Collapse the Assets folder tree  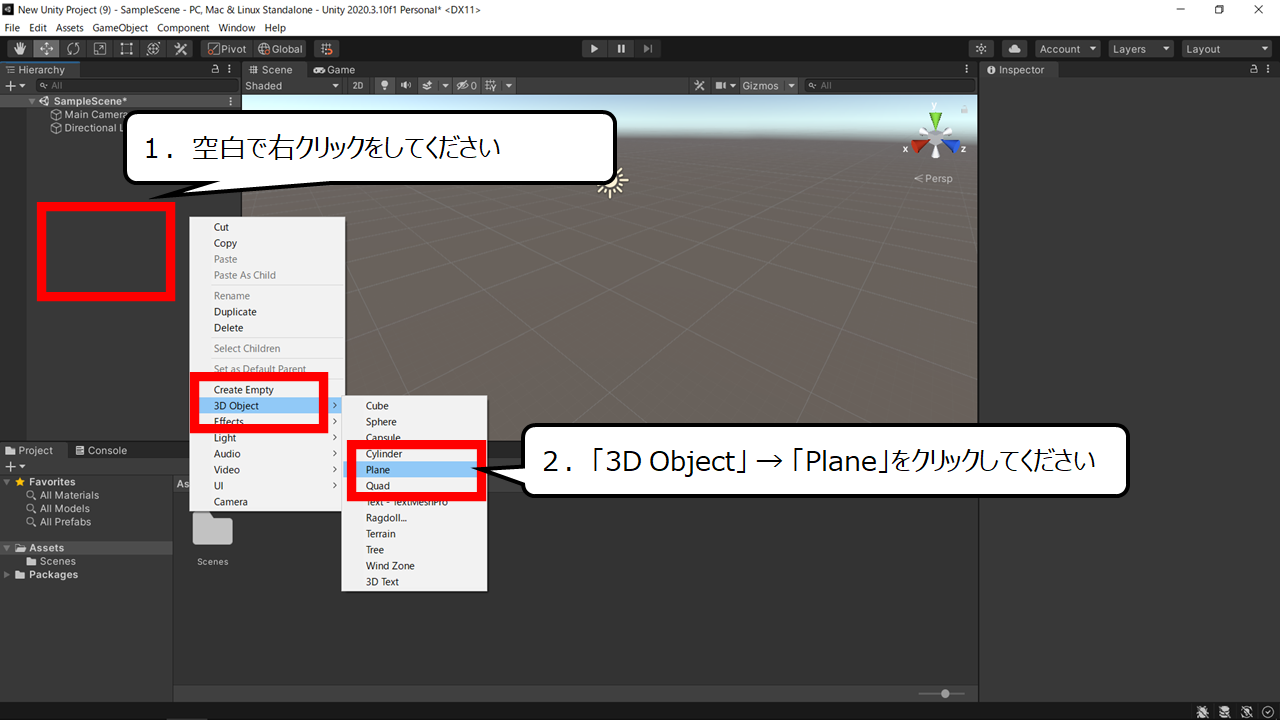pos(8,548)
